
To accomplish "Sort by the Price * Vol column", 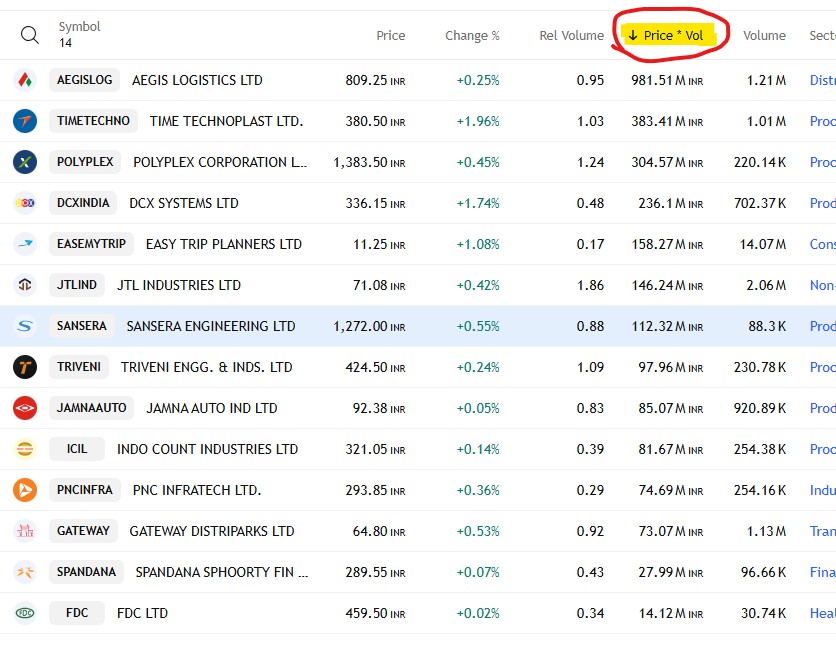I will [666, 36].
